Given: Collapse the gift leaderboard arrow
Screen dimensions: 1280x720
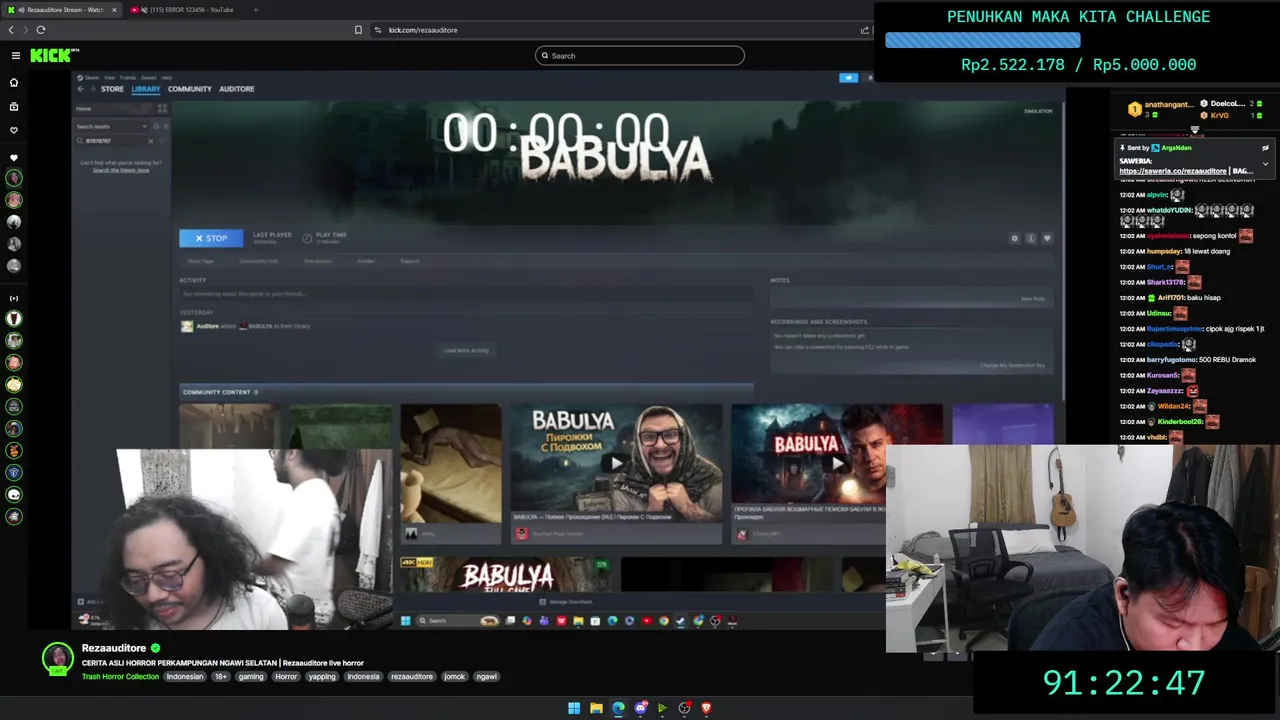Looking at the screenshot, I should 1194,129.
